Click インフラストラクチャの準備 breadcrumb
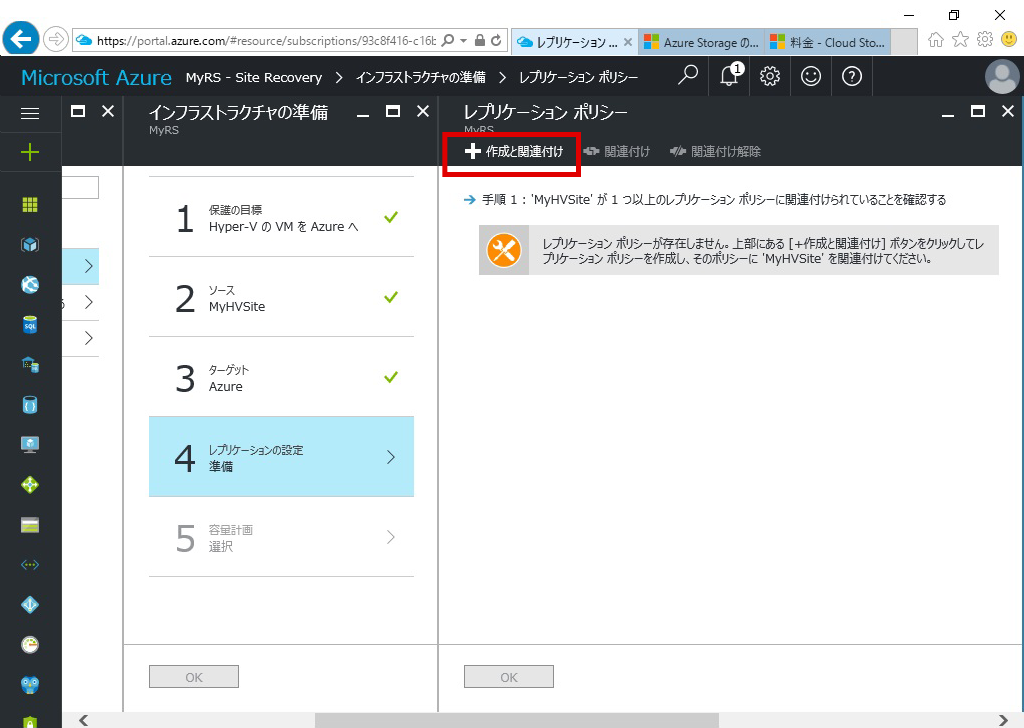The height and width of the screenshot is (728, 1024). [x=421, y=78]
